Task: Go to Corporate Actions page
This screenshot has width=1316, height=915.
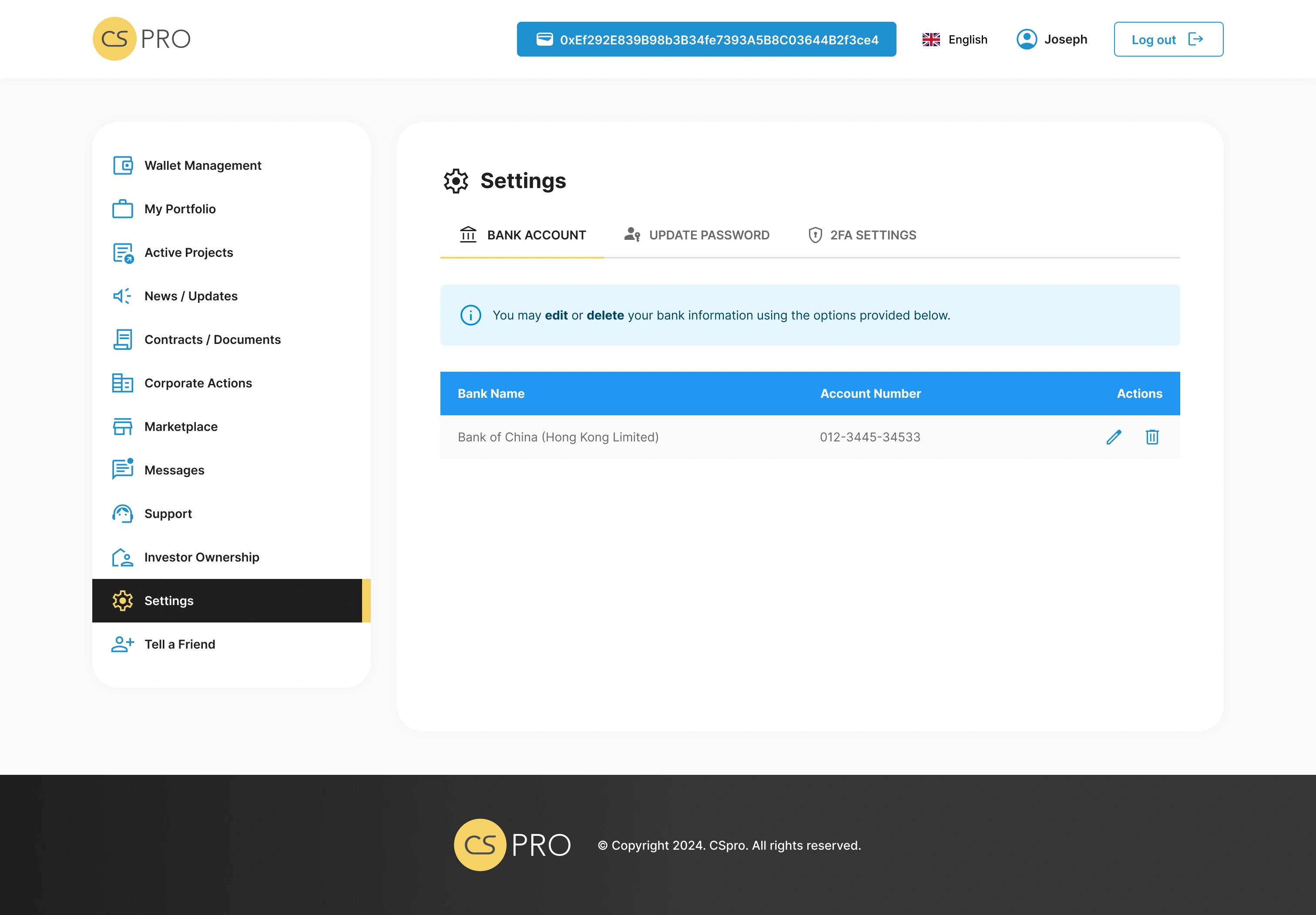Action: (198, 383)
